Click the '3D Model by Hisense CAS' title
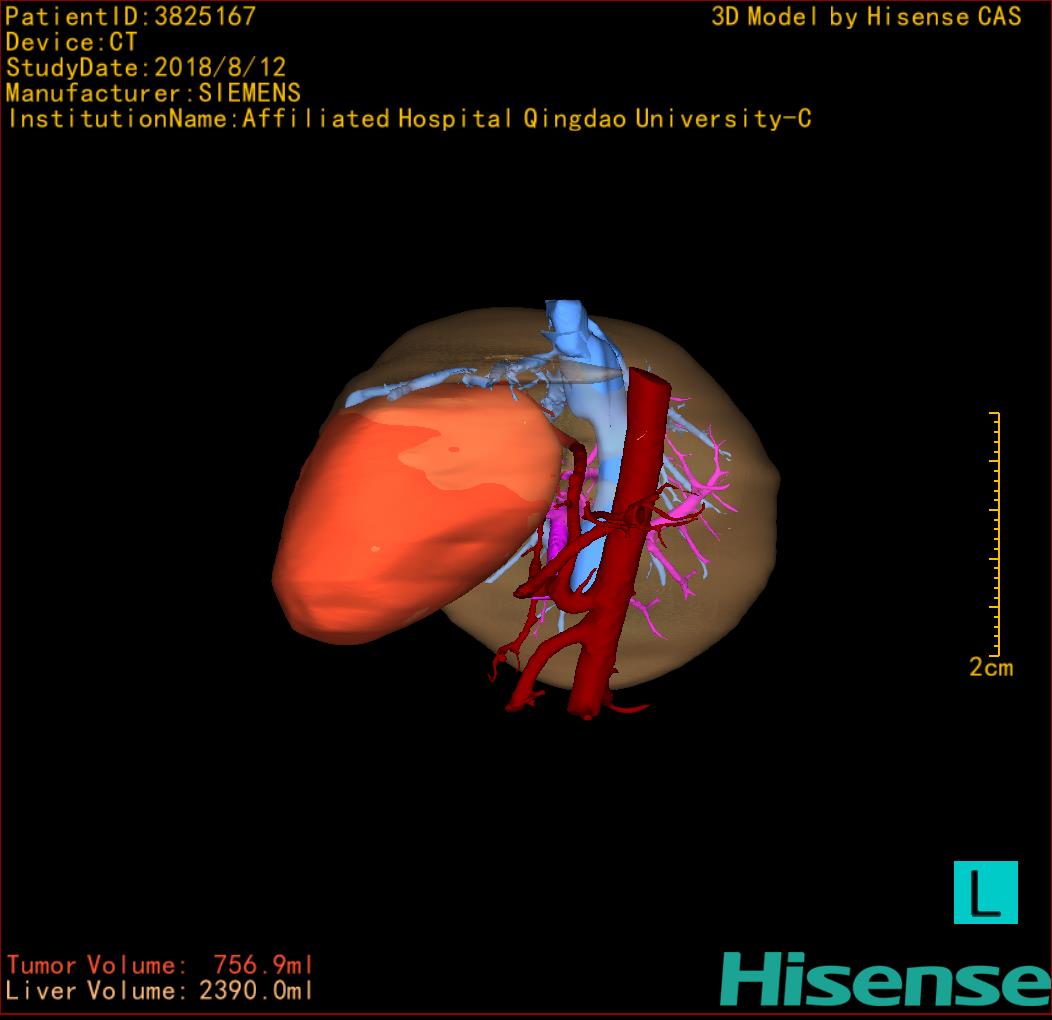 click(866, 16)
